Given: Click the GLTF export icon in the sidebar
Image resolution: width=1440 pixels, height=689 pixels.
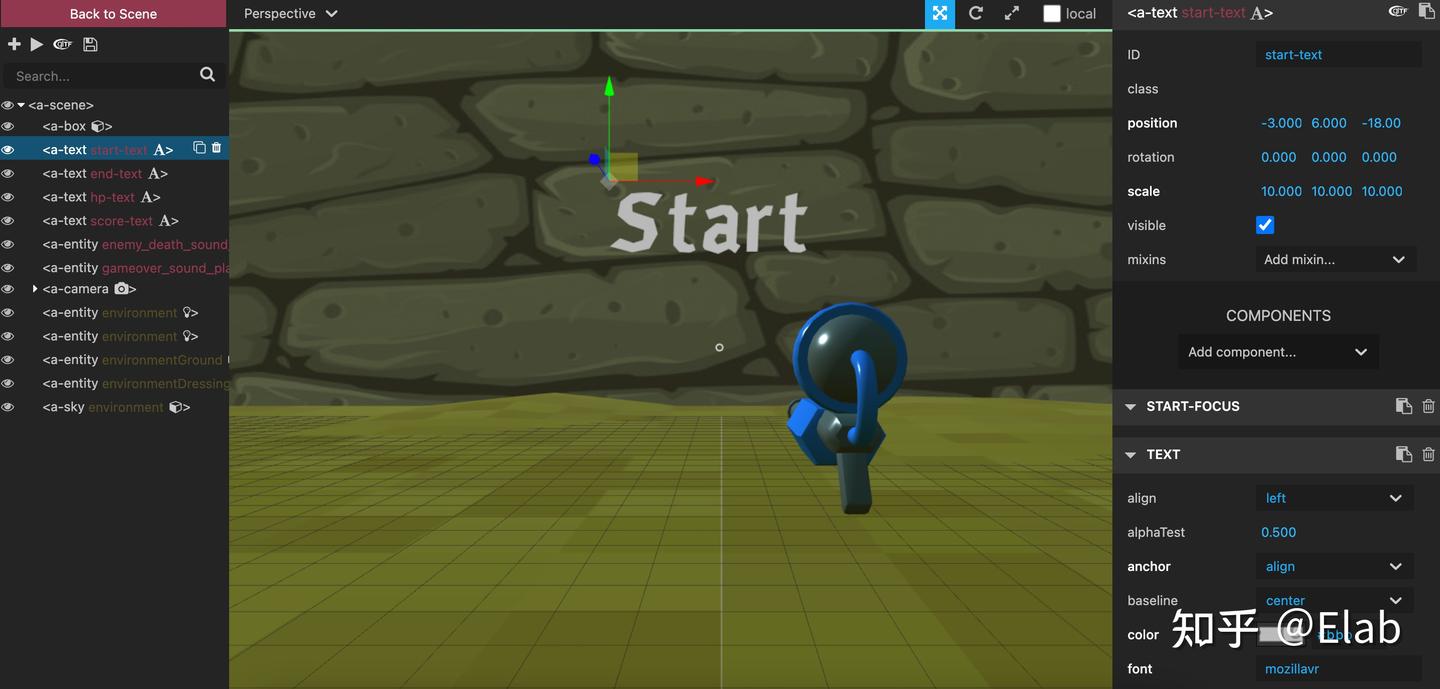Looking at the screenshot, I should pyautogui.click(x=62, y=43).
